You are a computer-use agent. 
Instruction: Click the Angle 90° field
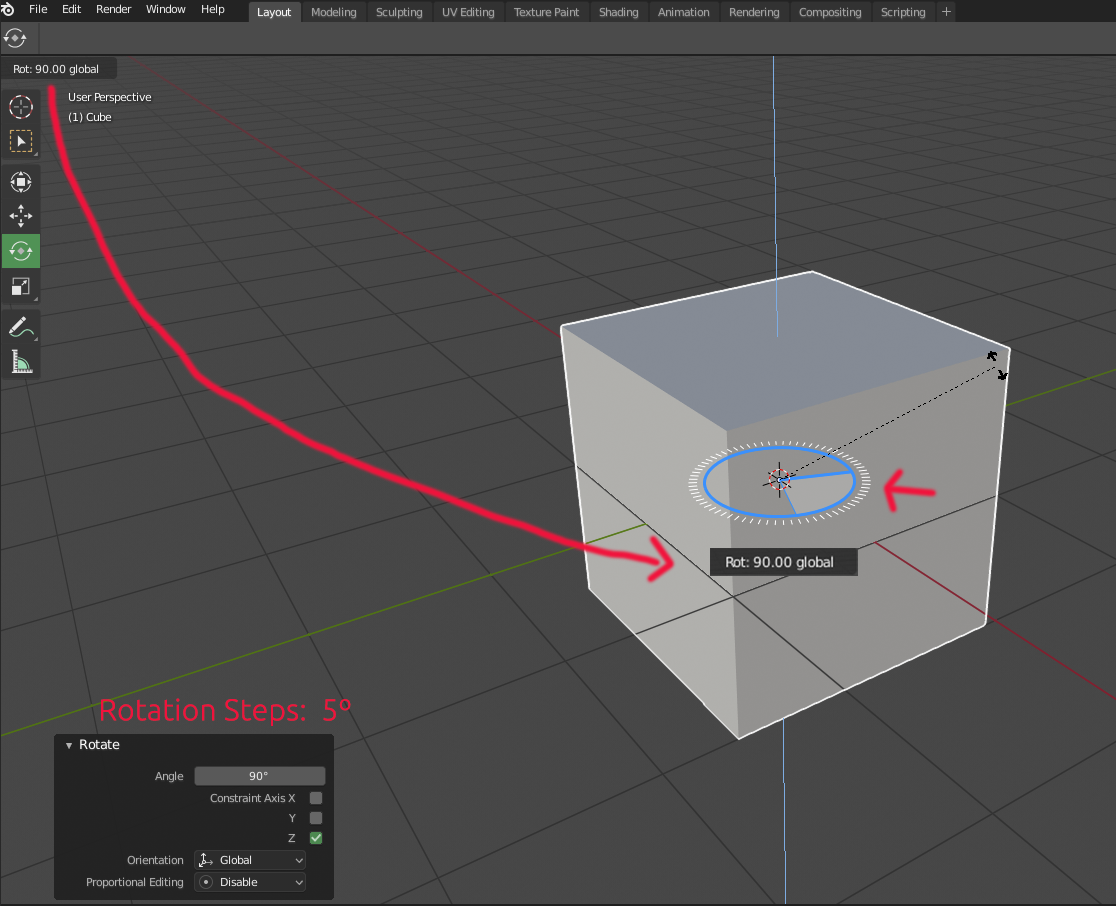(x=259, y=776)
